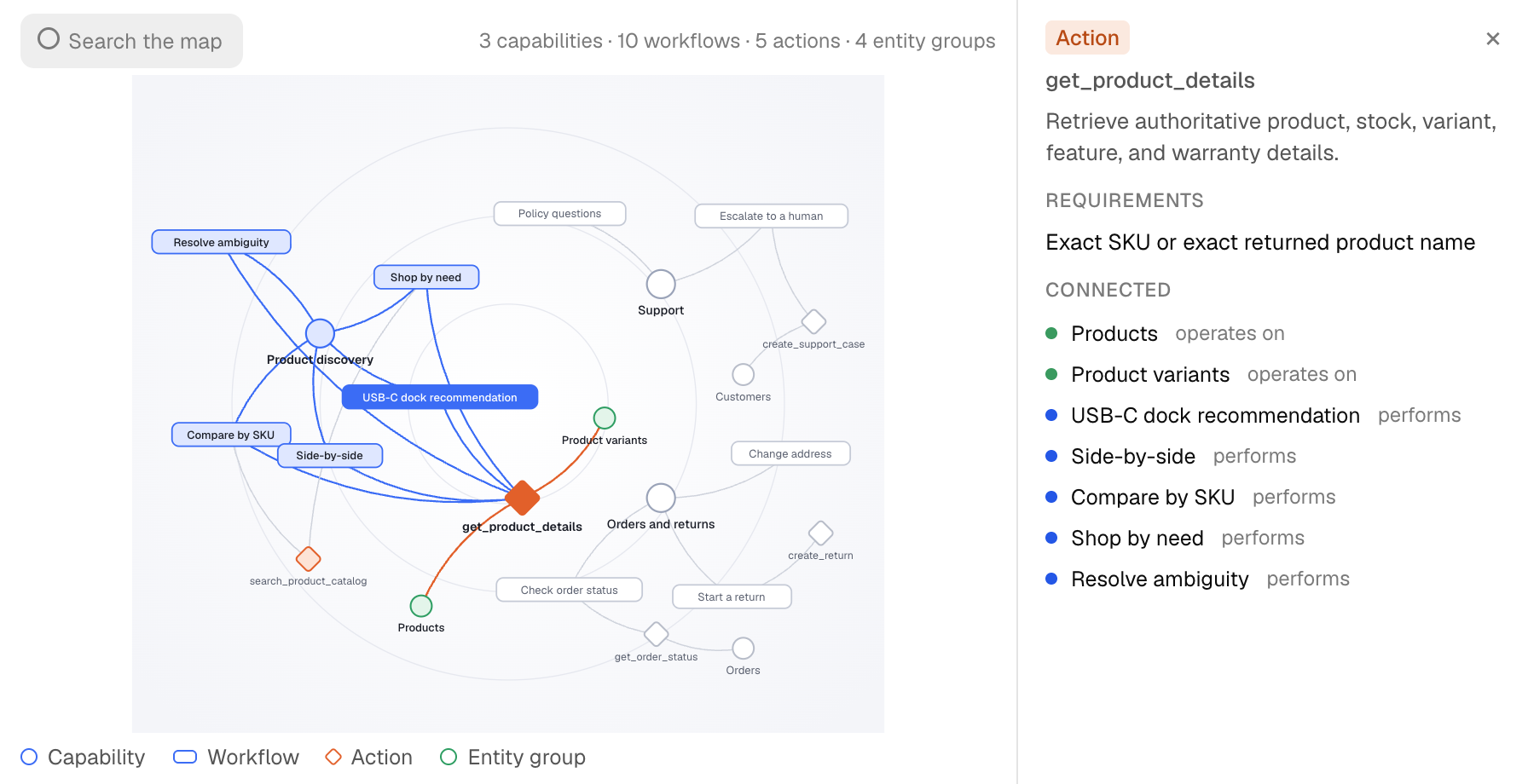Screen dimensions: 1528x784
Task: Open Resolve ambiguity connected item
Action: (1197, 579)
